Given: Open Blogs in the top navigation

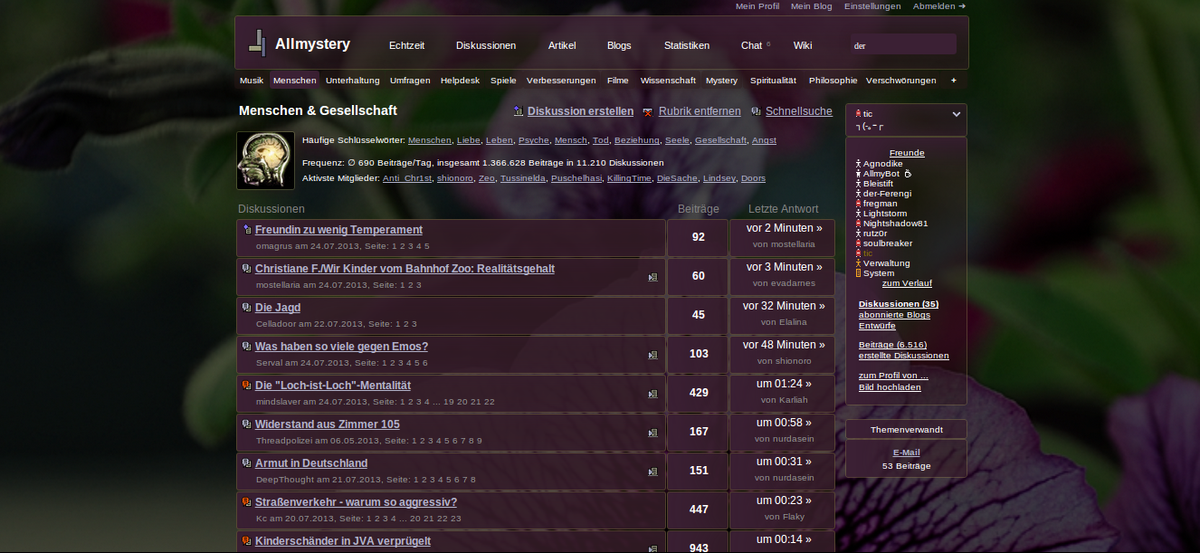Looking at the screenshot, I should [619, 45].
